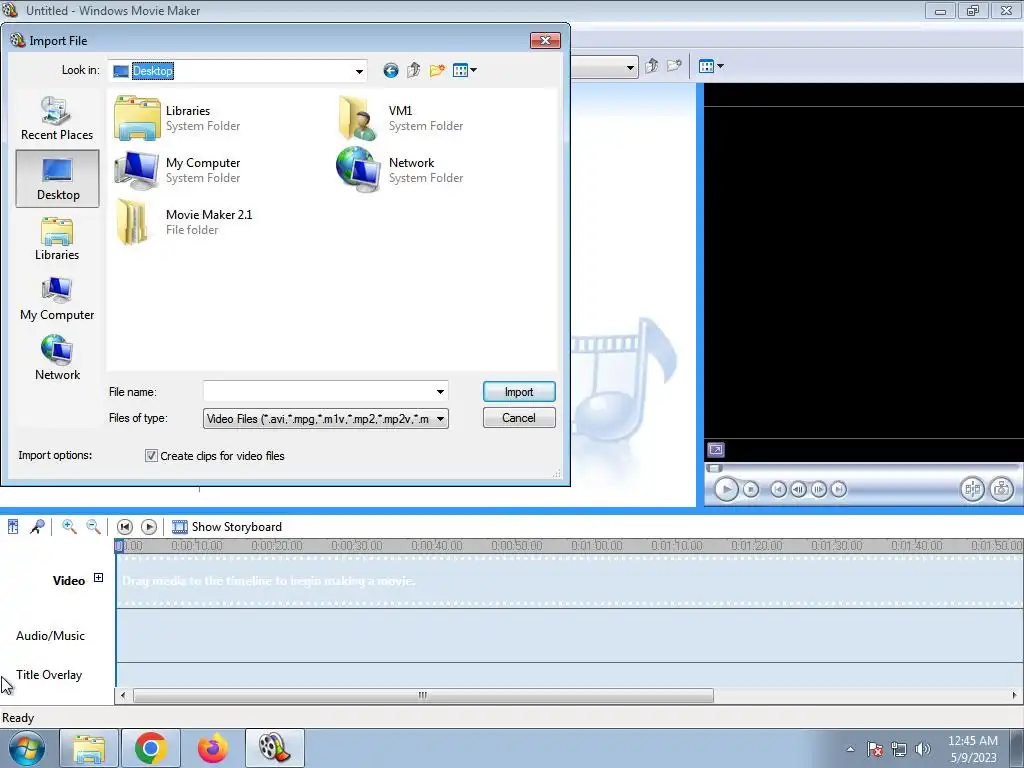
Task: Click timeline scrollbar left arrow
Action: [x=123, y=696]
